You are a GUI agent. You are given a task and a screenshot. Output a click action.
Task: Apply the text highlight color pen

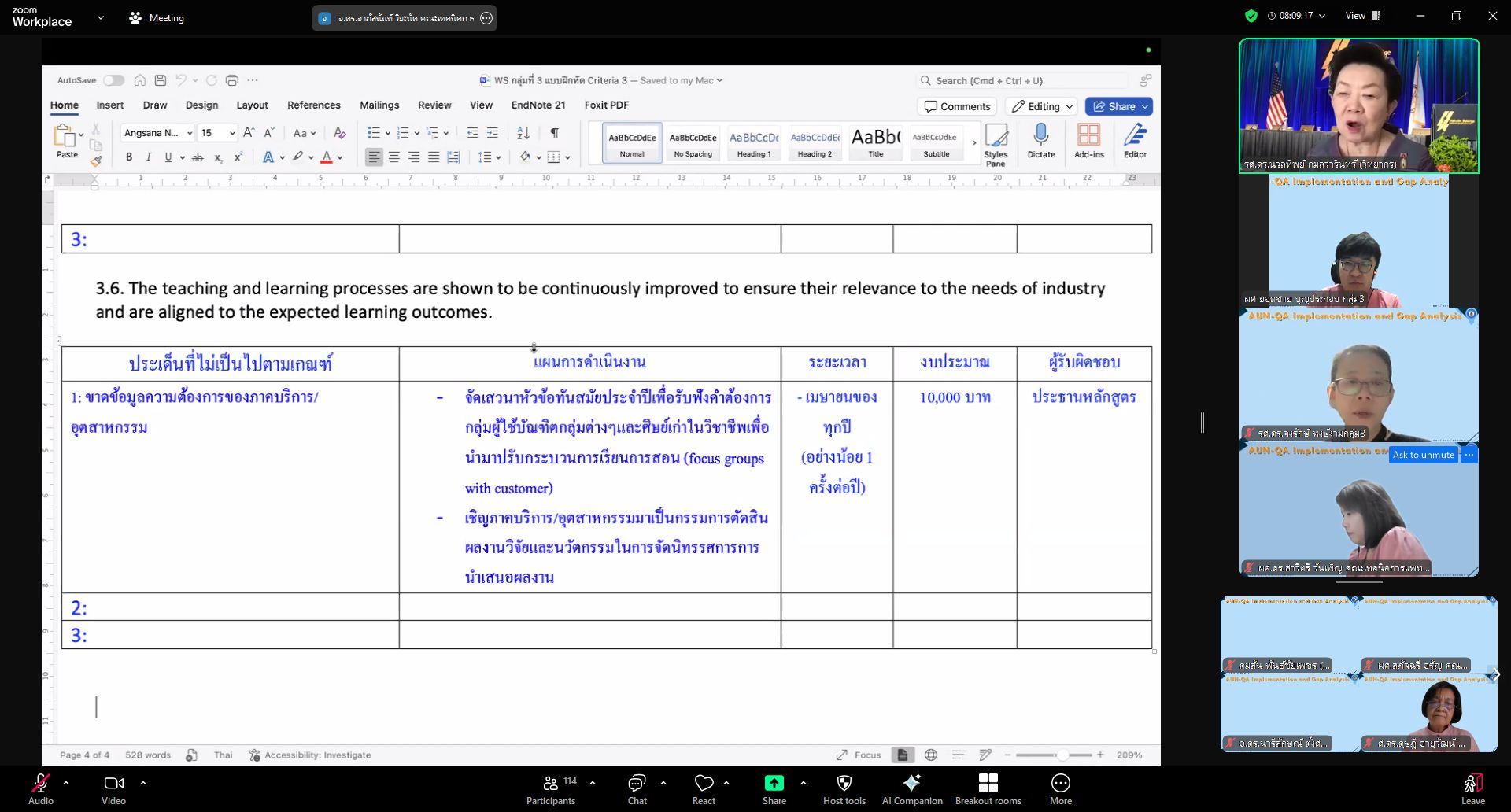pyautogui.click(x=297, y=157)
